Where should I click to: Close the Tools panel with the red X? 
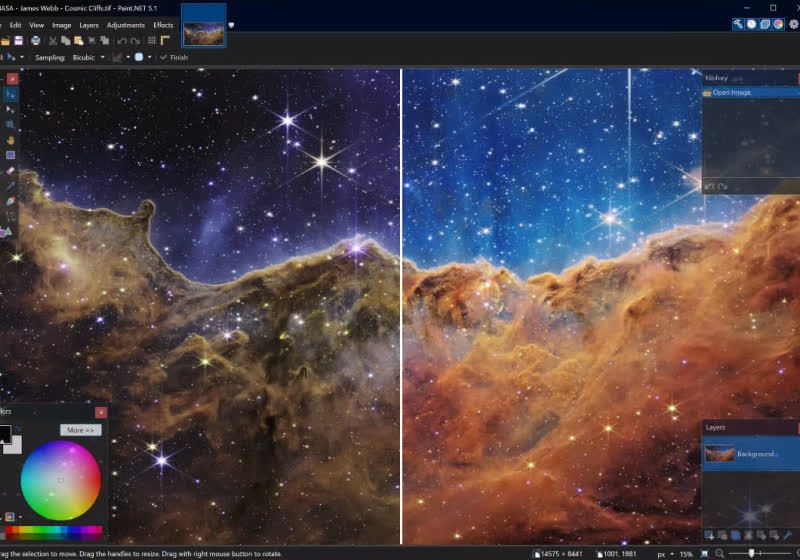click(12, 79)
